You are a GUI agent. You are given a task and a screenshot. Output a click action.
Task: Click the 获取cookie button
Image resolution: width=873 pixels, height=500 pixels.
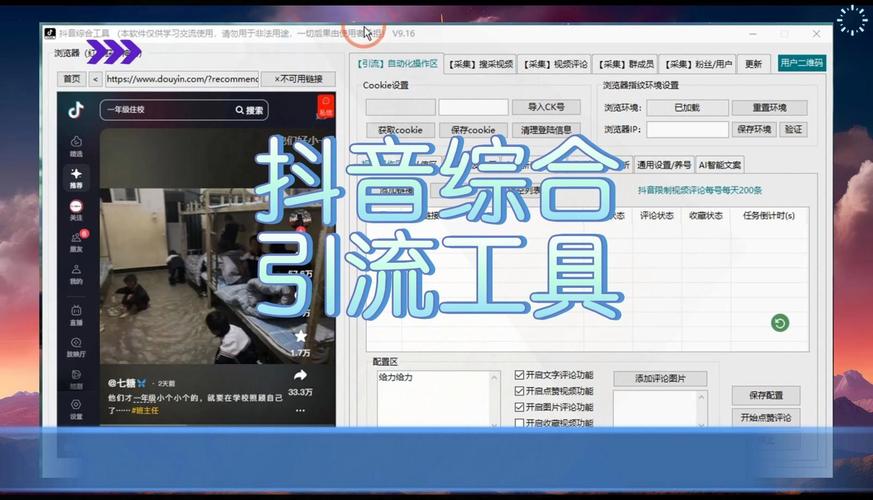click(x=400, y=130)
